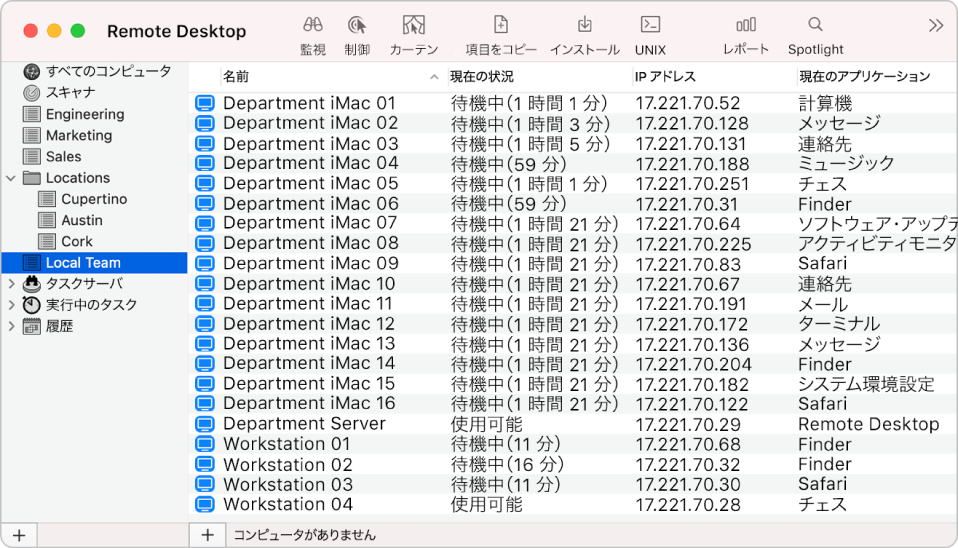Click the plus button beside コンピュータがありません
This screenshot has height=548, width=958.
pos(207,535)
